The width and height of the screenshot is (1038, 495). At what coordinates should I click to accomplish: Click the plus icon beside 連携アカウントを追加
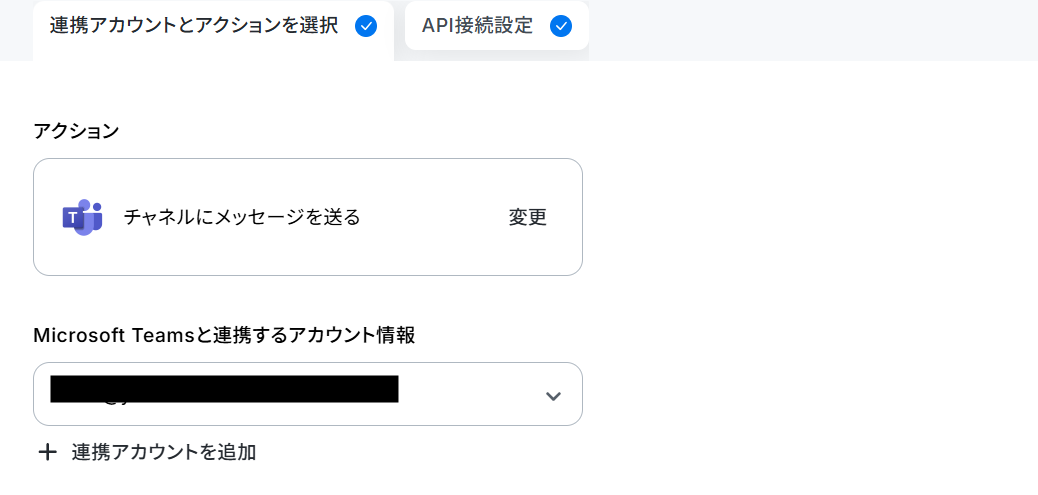pyautogui.click(x=47, y=453)
